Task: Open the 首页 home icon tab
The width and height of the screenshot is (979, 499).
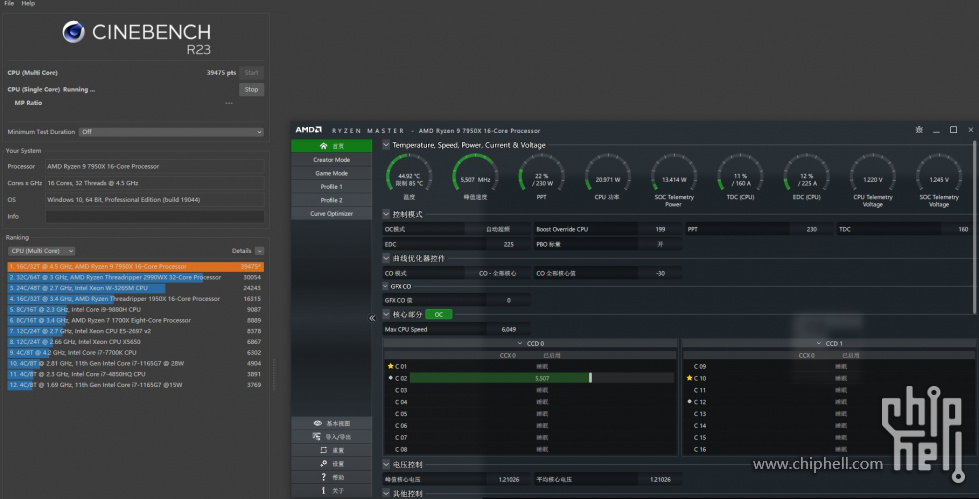Action: [x=331, y=146]
